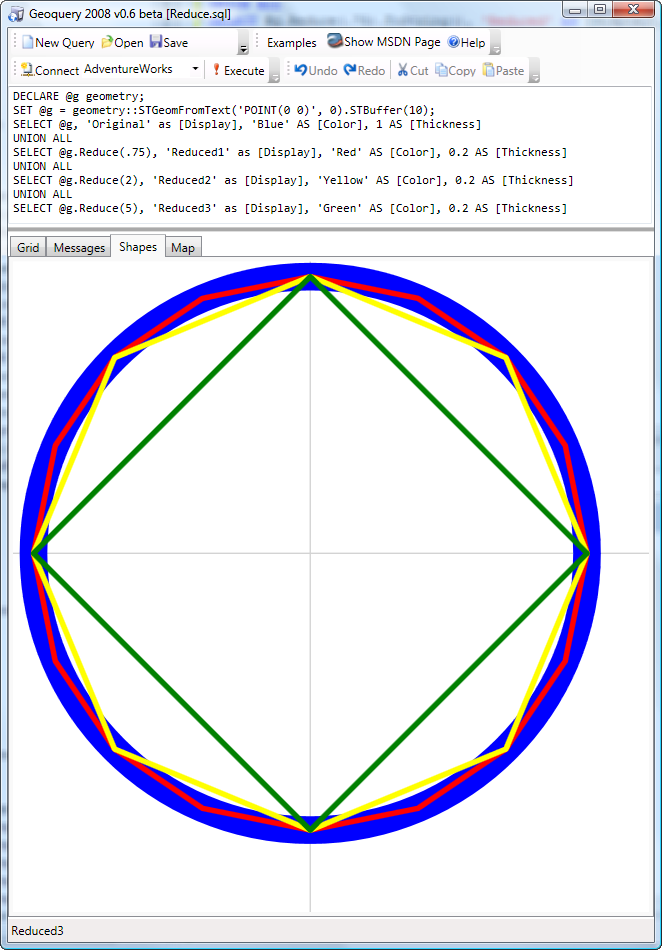Open the Help button
This screenshot has width=662, height=950.
pyautogui.click(x=466, y=42)
